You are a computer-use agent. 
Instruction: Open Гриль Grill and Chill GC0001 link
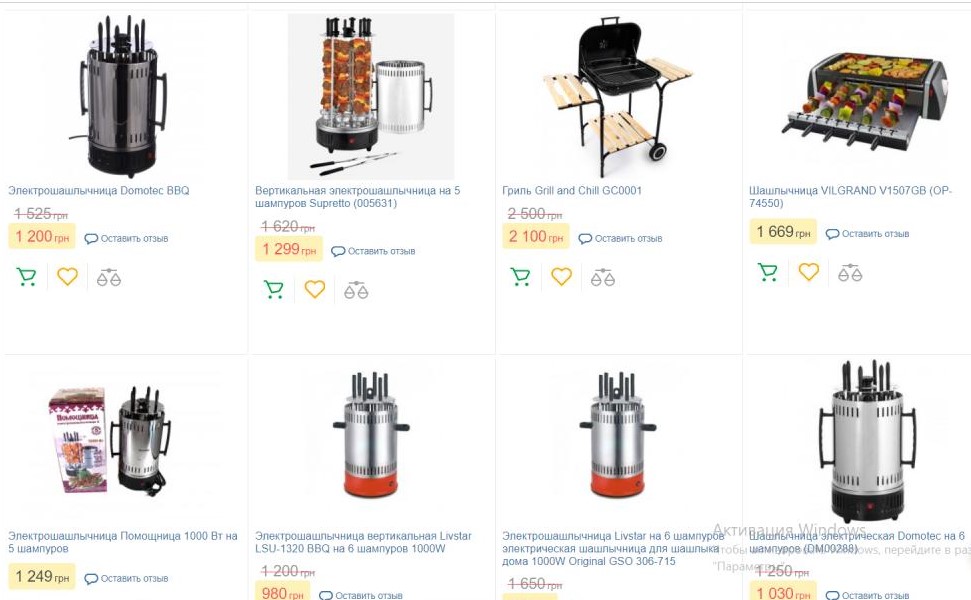pos(571,190)
